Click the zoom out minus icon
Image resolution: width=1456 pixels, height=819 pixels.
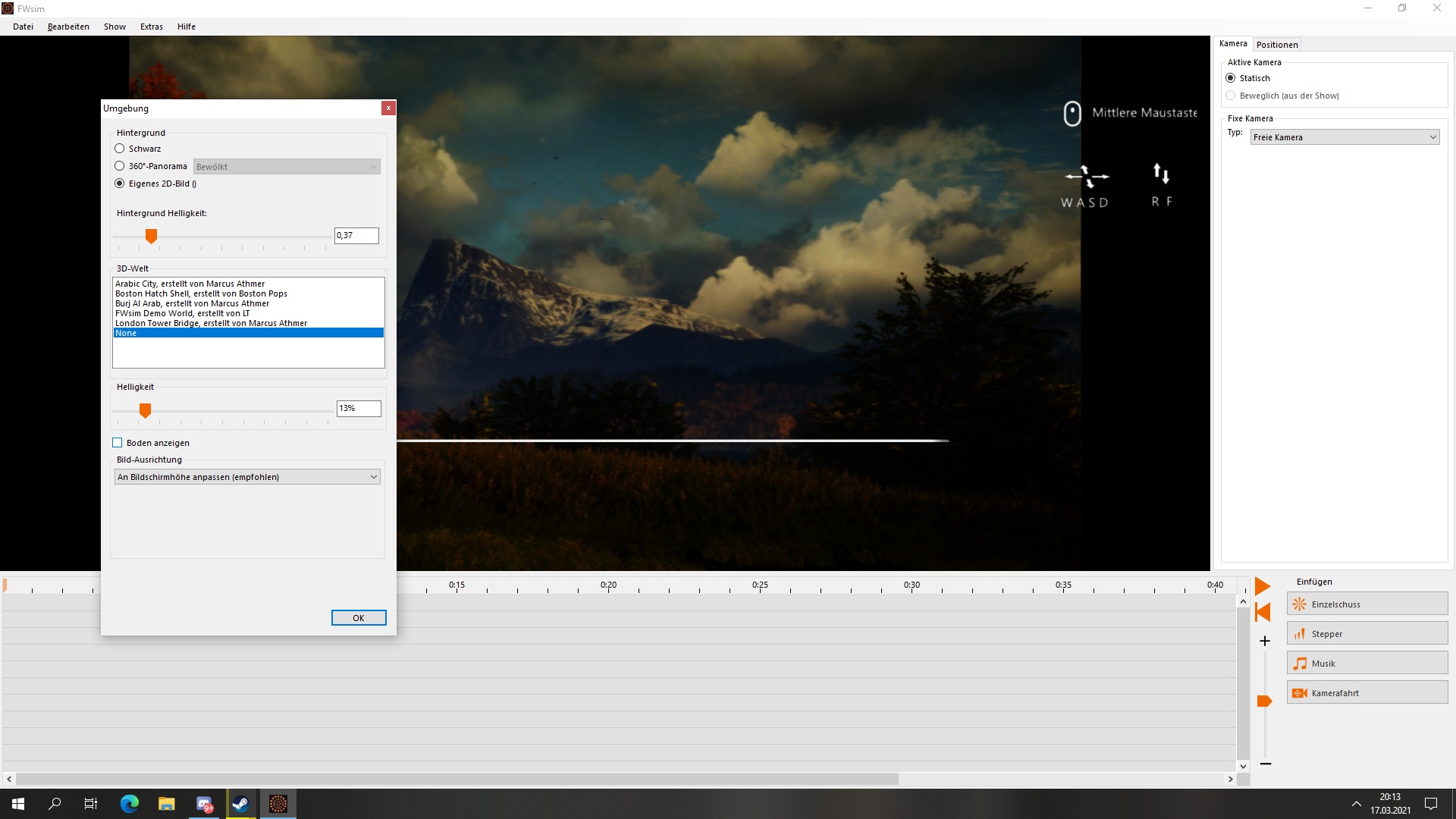tap(1266, 764)
